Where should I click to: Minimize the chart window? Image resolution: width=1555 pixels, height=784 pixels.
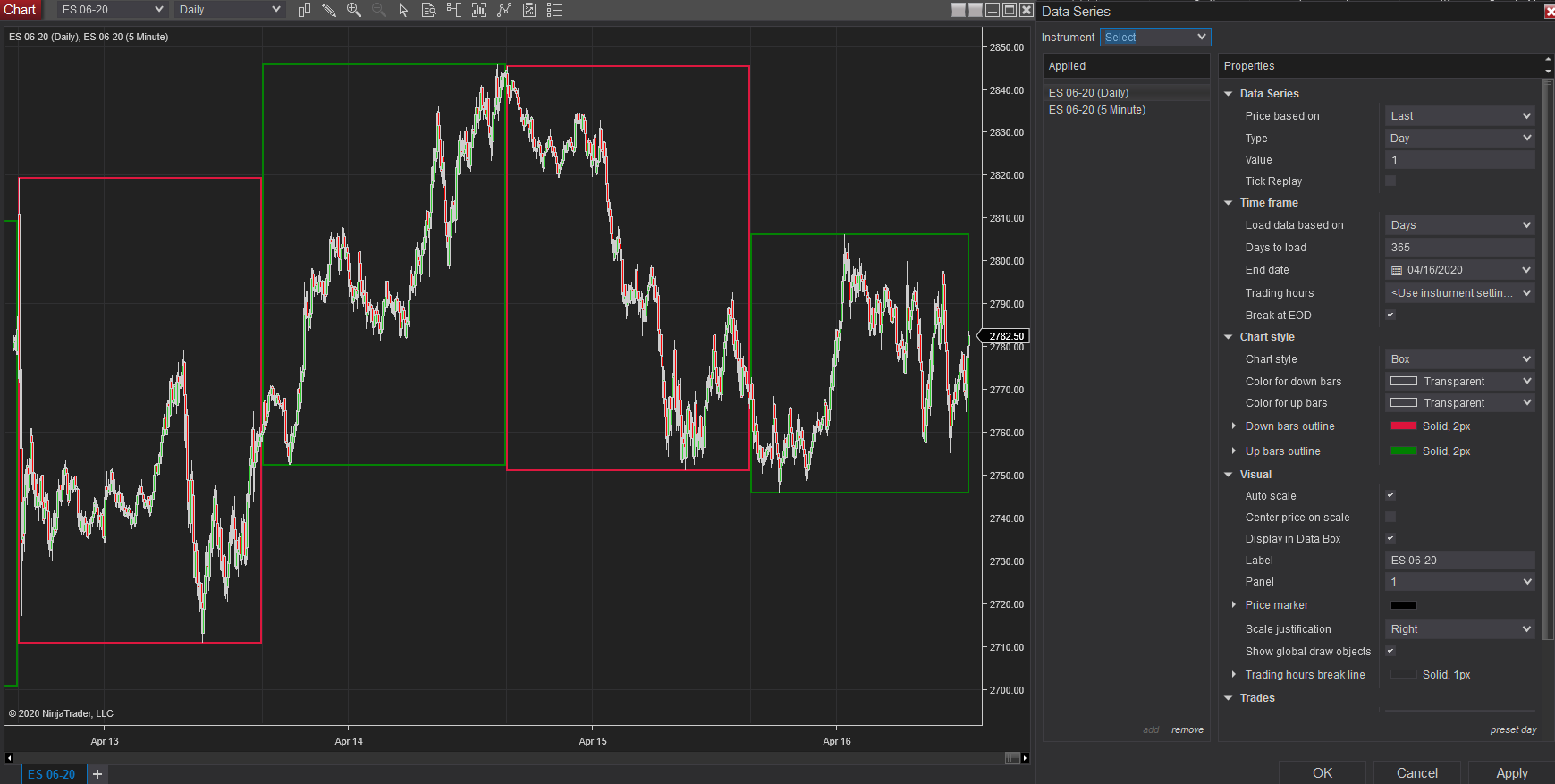click(x=993, y=10)
